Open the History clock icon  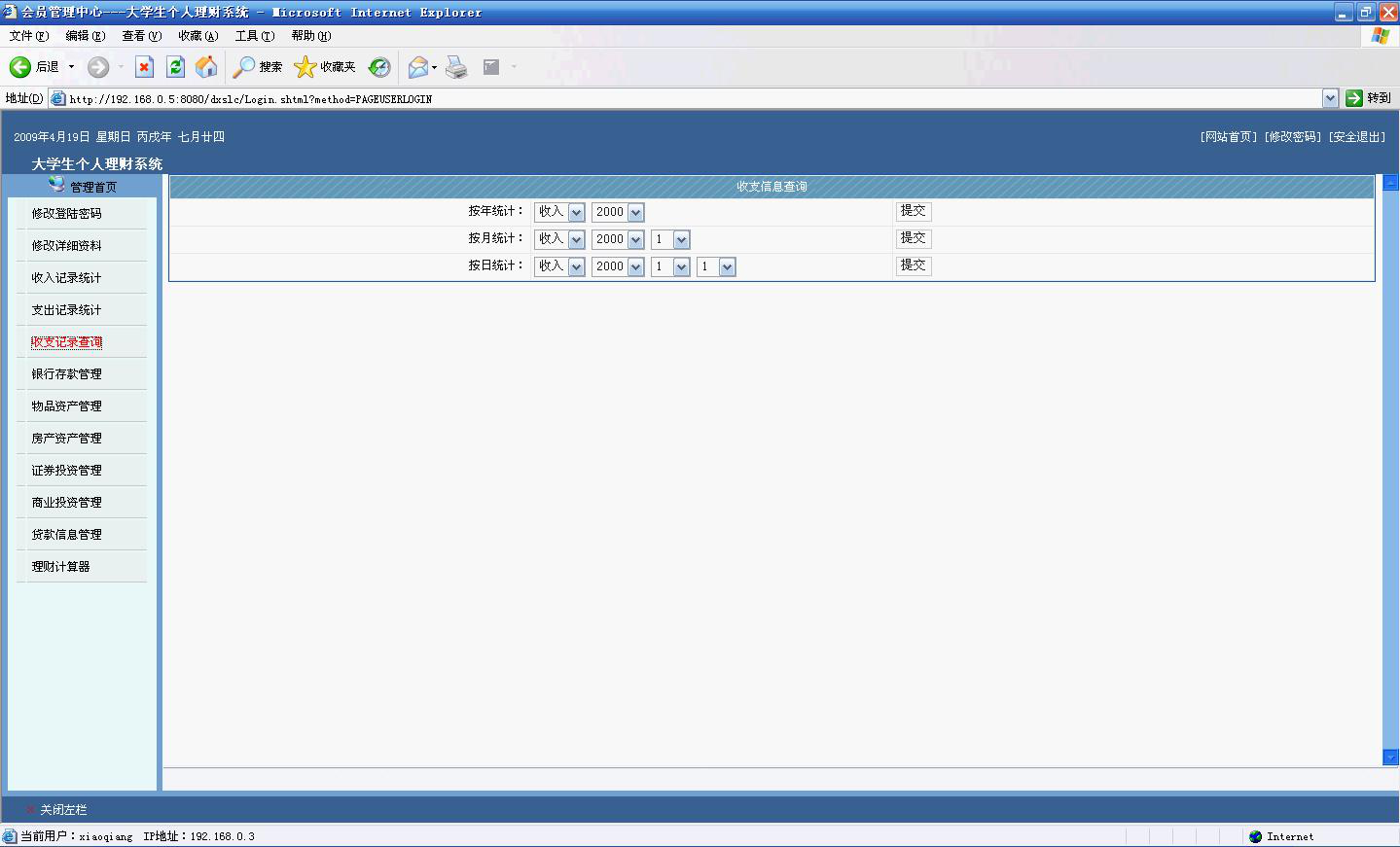click(x=379, y=67)
